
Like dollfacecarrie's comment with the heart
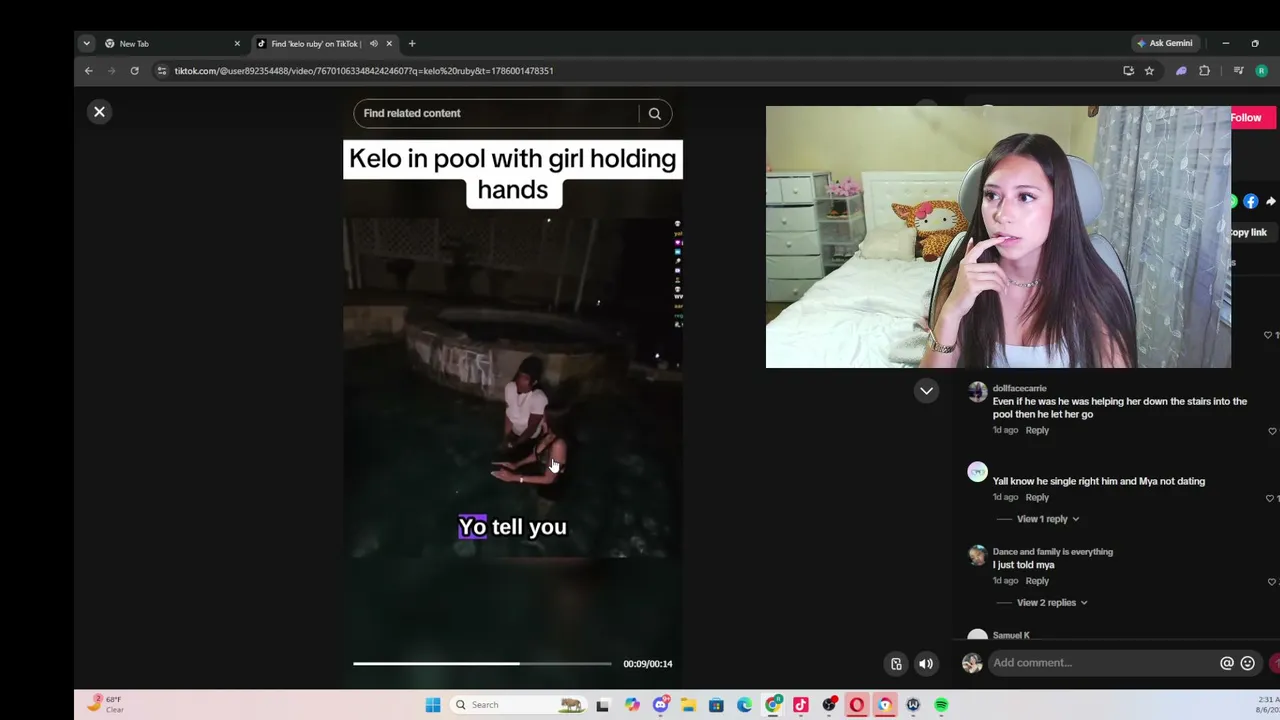(1272, 431)
